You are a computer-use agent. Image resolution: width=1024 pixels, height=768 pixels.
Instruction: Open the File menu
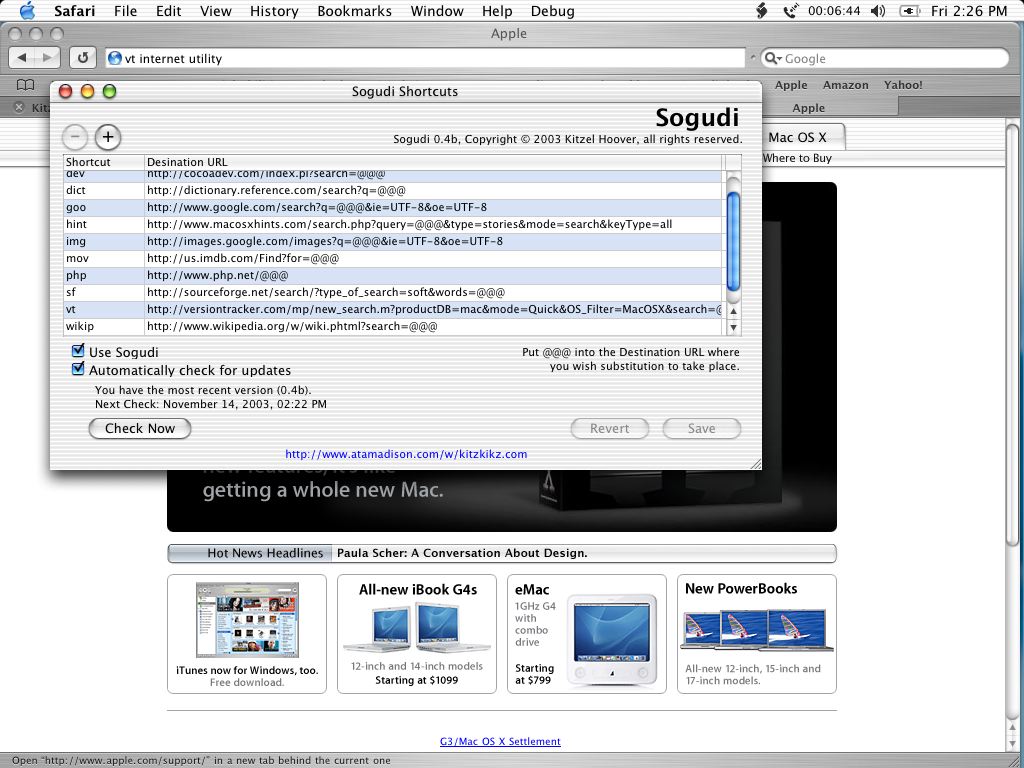pyautogui.click(x=125, y=10)
